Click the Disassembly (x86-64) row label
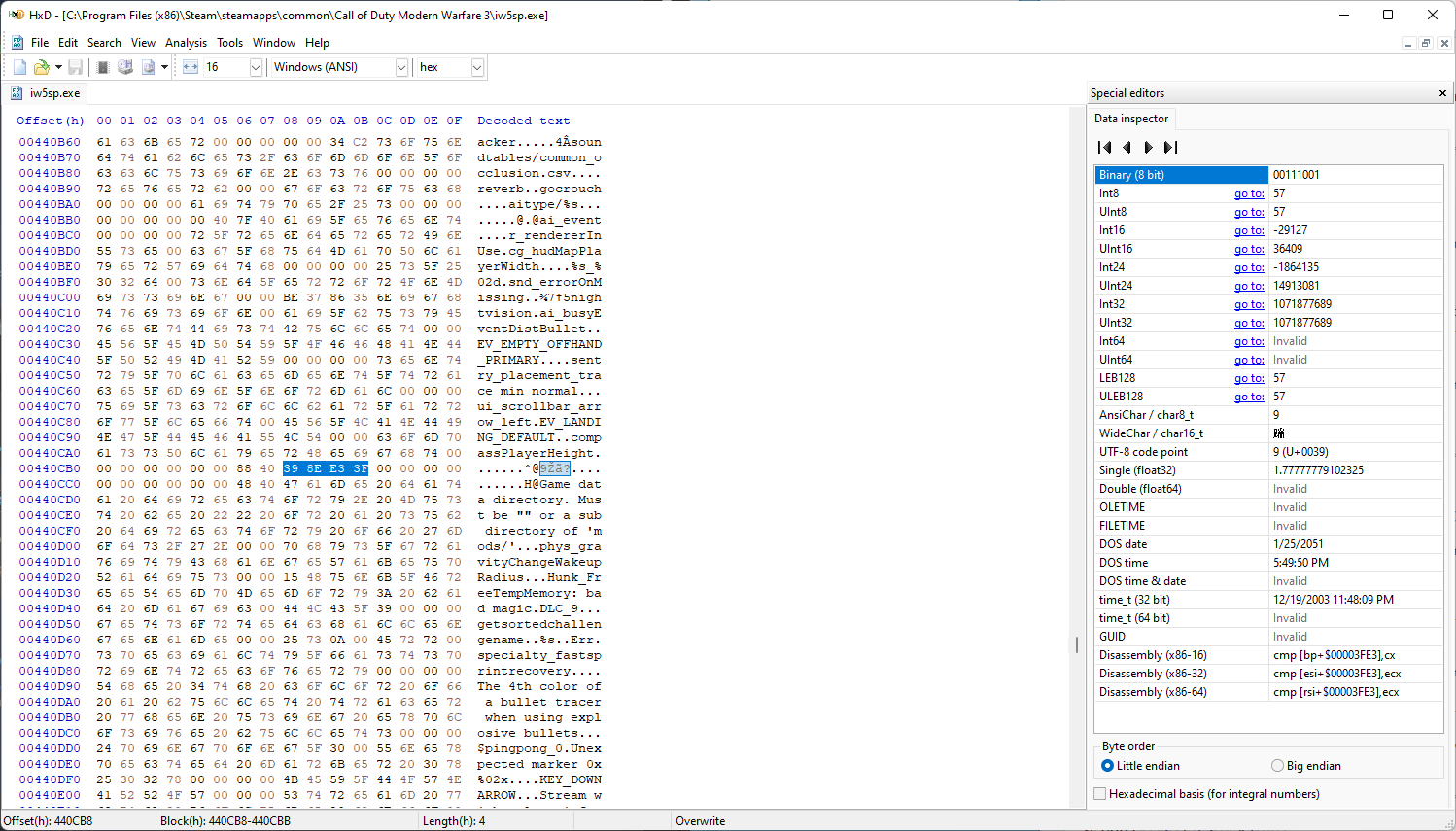1456x831 pixels. tap(1152, 692)
